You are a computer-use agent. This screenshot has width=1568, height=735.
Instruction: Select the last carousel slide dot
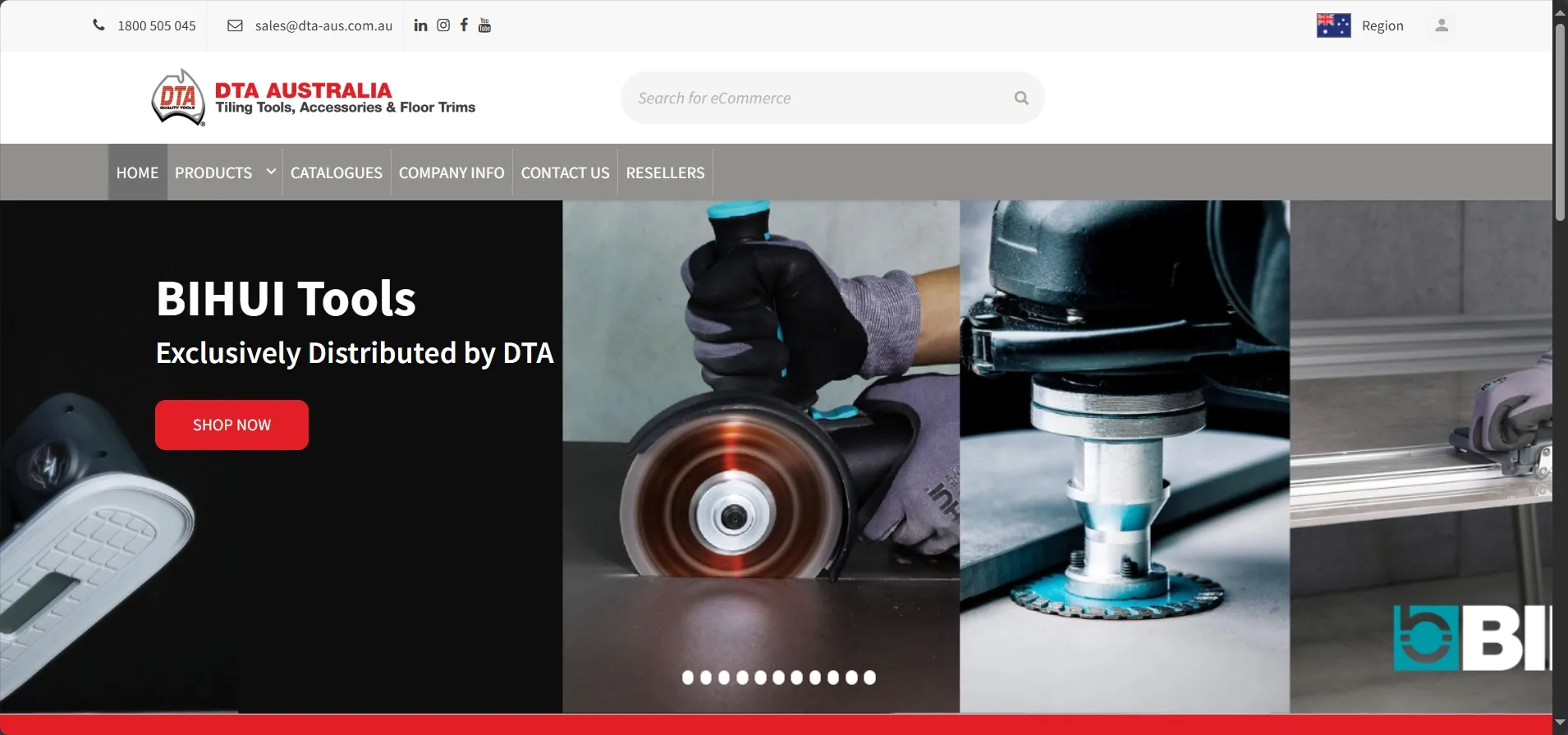coord(869,678)
